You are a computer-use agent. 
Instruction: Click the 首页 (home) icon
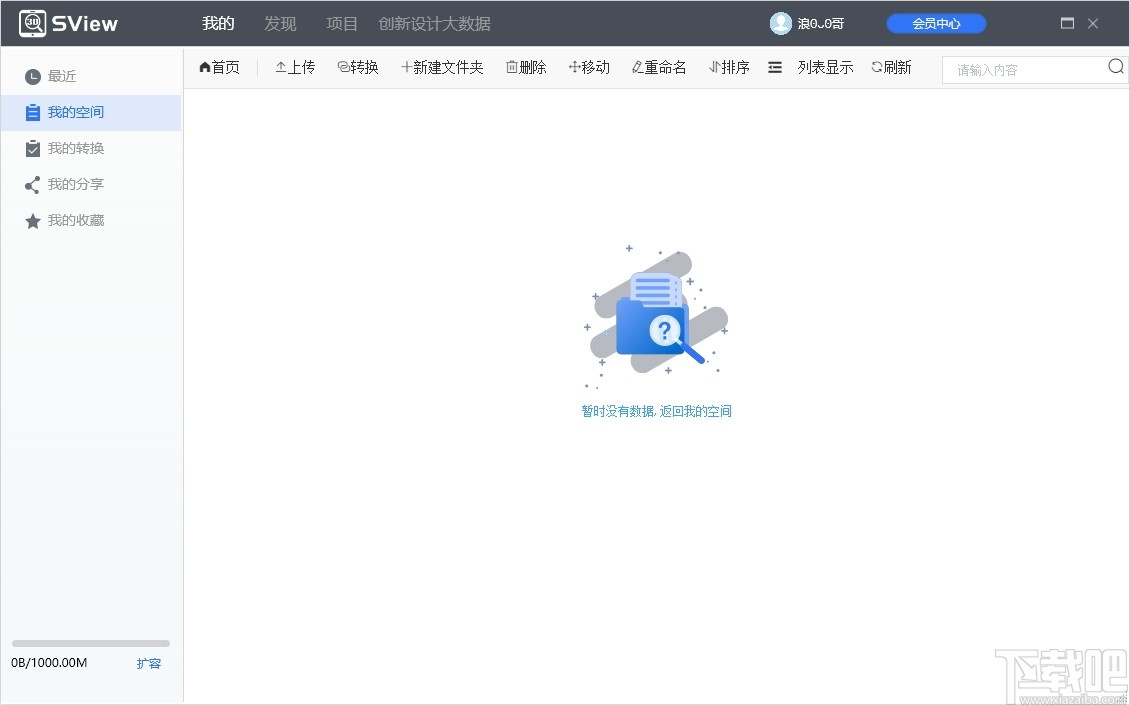219,67
